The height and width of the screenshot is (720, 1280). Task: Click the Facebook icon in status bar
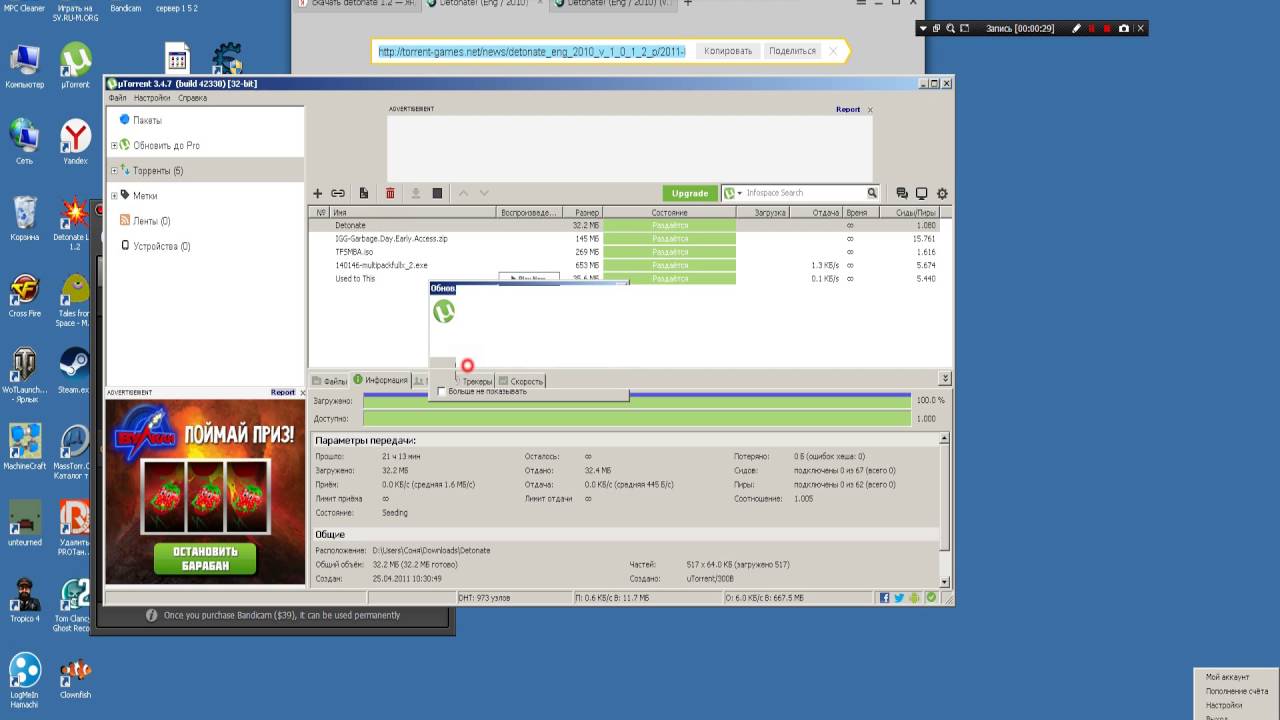point(885,598)
